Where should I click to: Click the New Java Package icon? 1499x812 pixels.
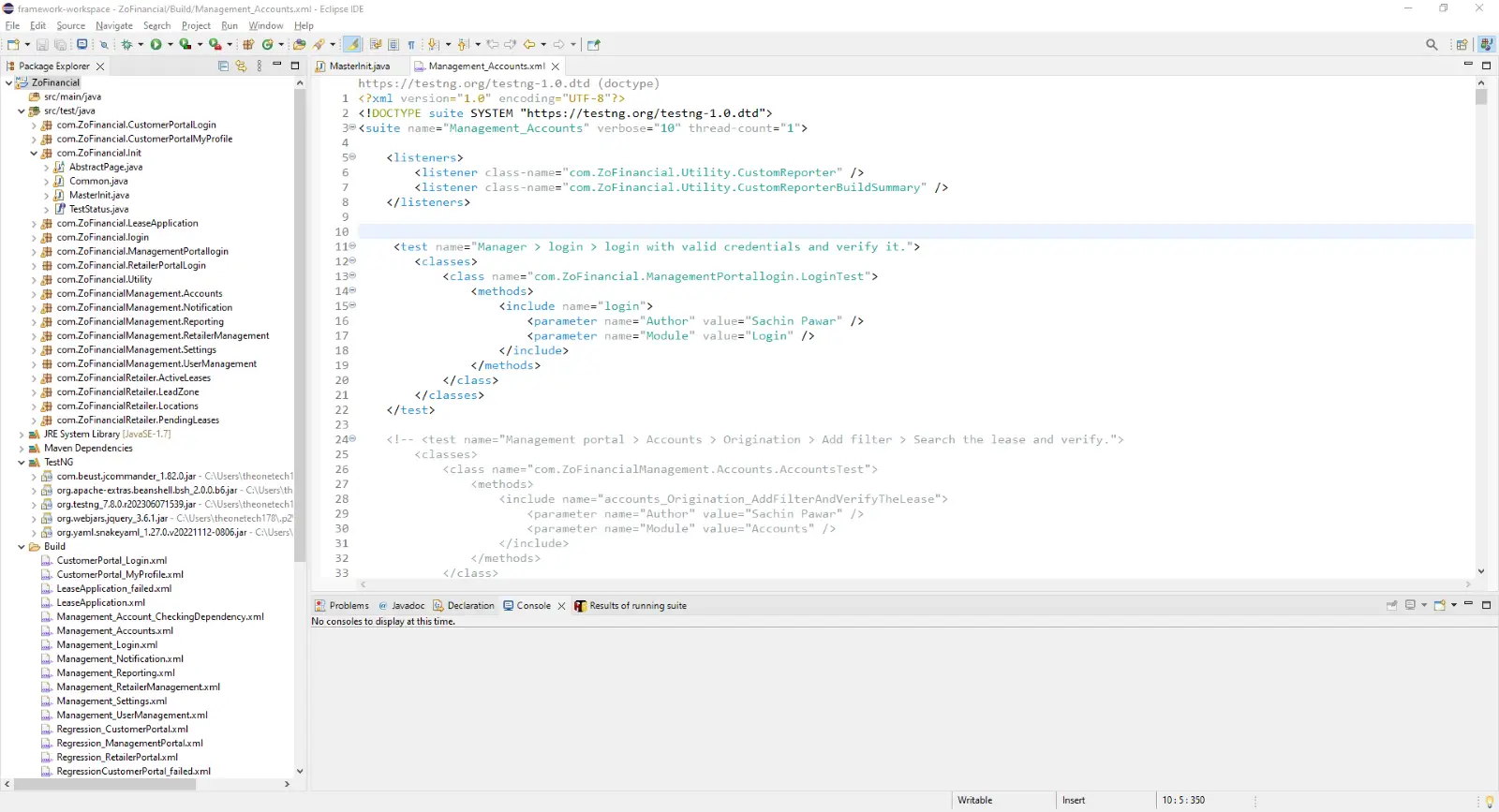point(248,44)
